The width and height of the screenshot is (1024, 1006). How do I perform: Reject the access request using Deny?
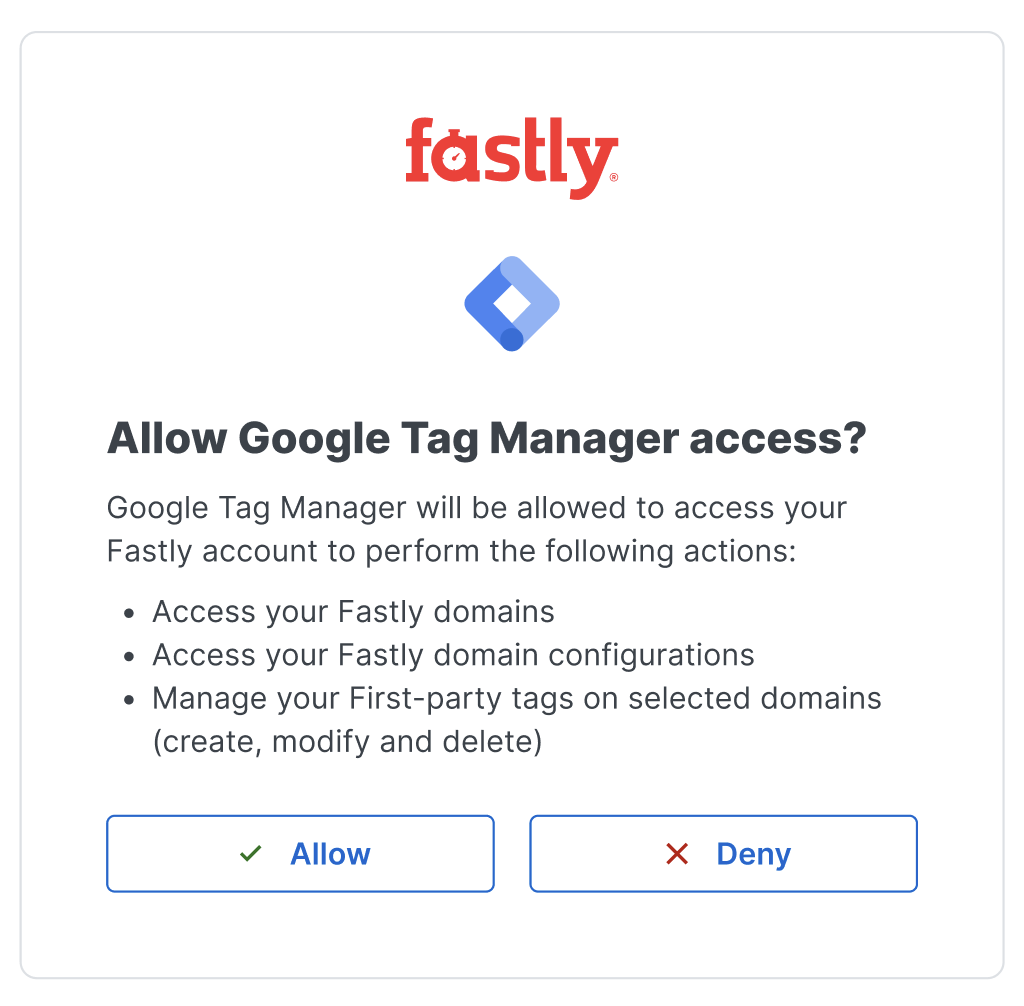tap(722, 854)
